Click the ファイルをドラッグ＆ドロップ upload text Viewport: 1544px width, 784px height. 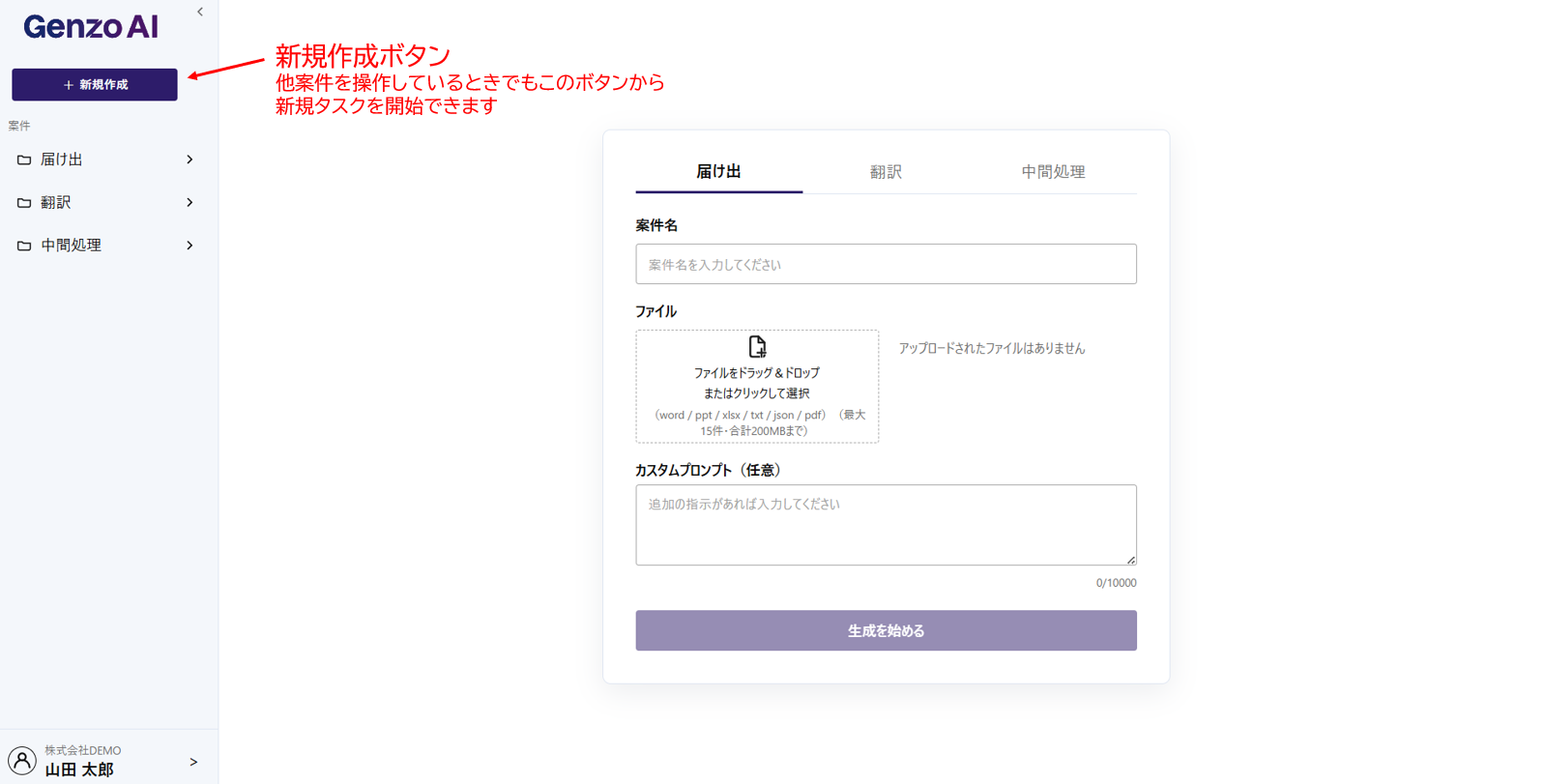click(757, 373)
